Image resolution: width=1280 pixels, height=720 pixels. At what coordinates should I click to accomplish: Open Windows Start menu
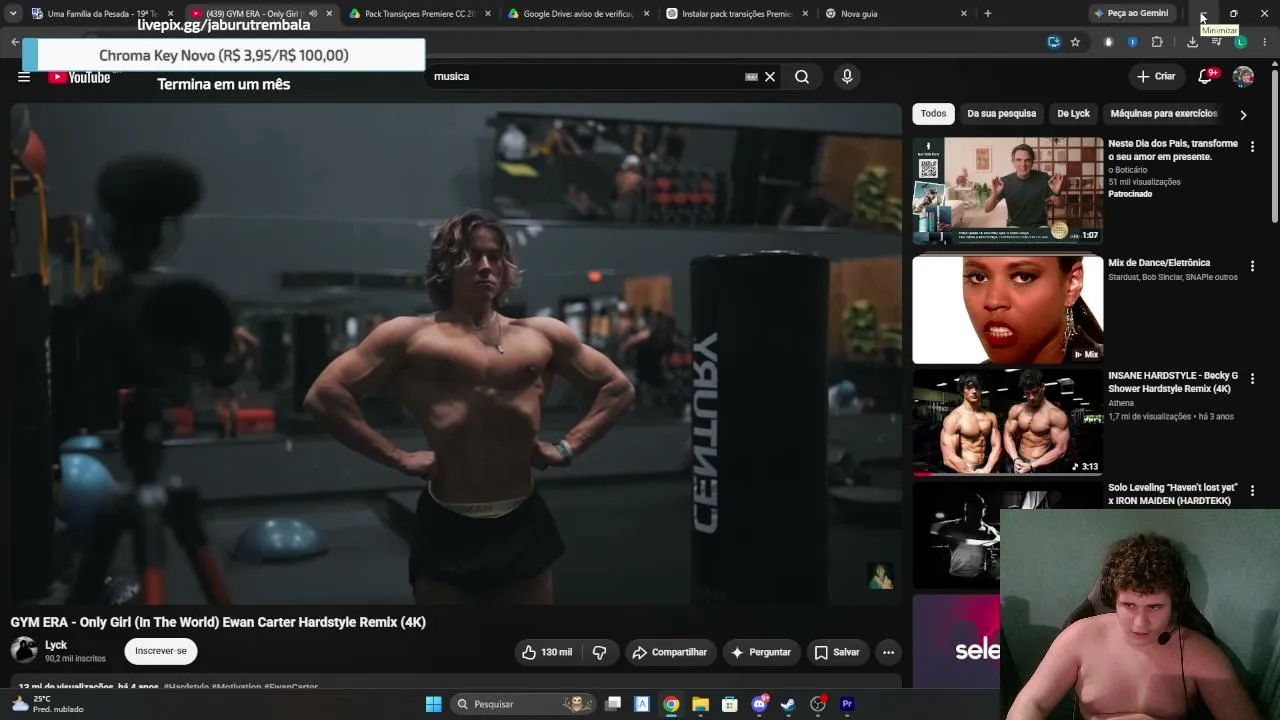(434, 704)
